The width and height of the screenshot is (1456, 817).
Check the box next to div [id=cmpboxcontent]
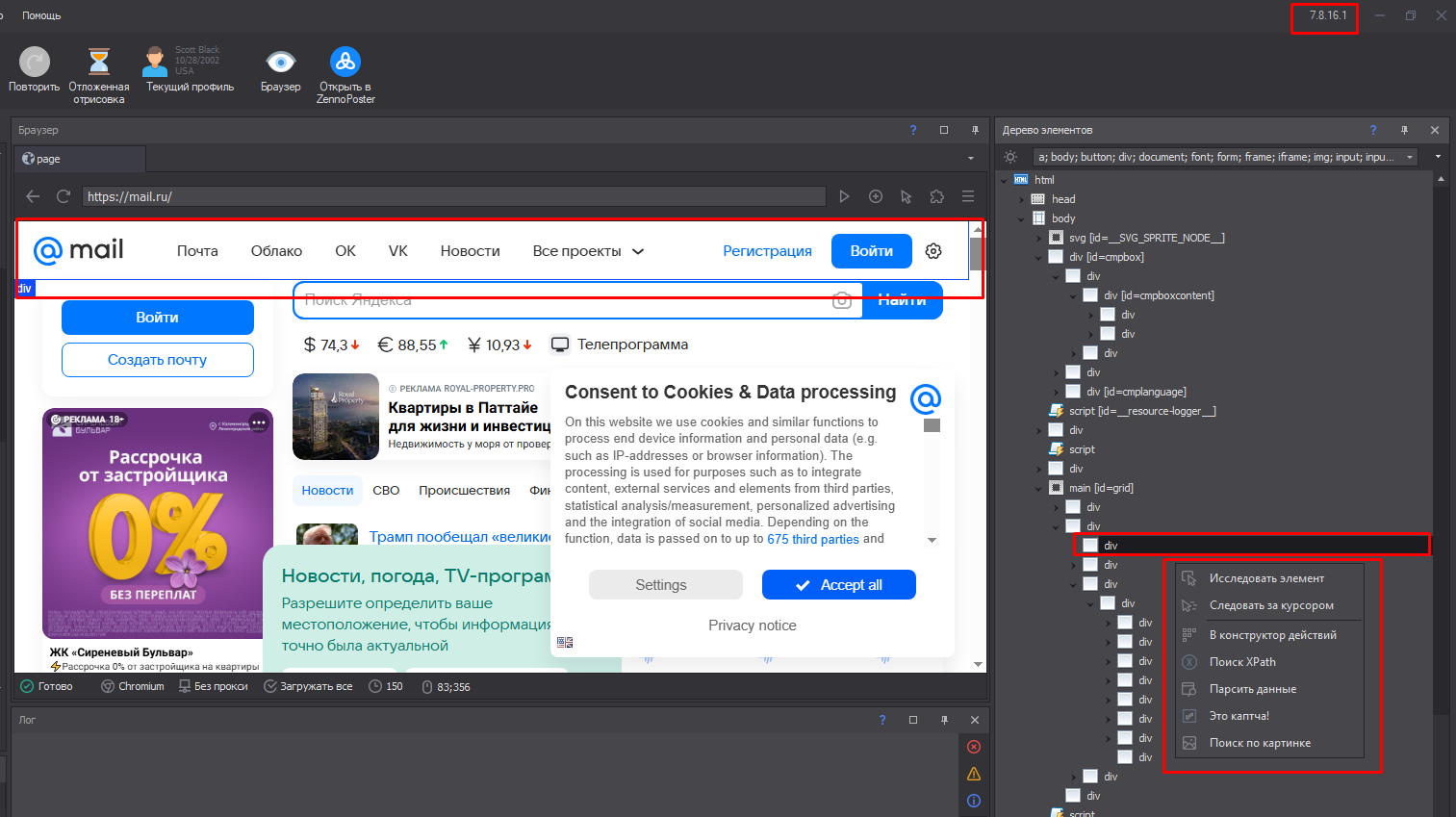(x=1090, y=295)
